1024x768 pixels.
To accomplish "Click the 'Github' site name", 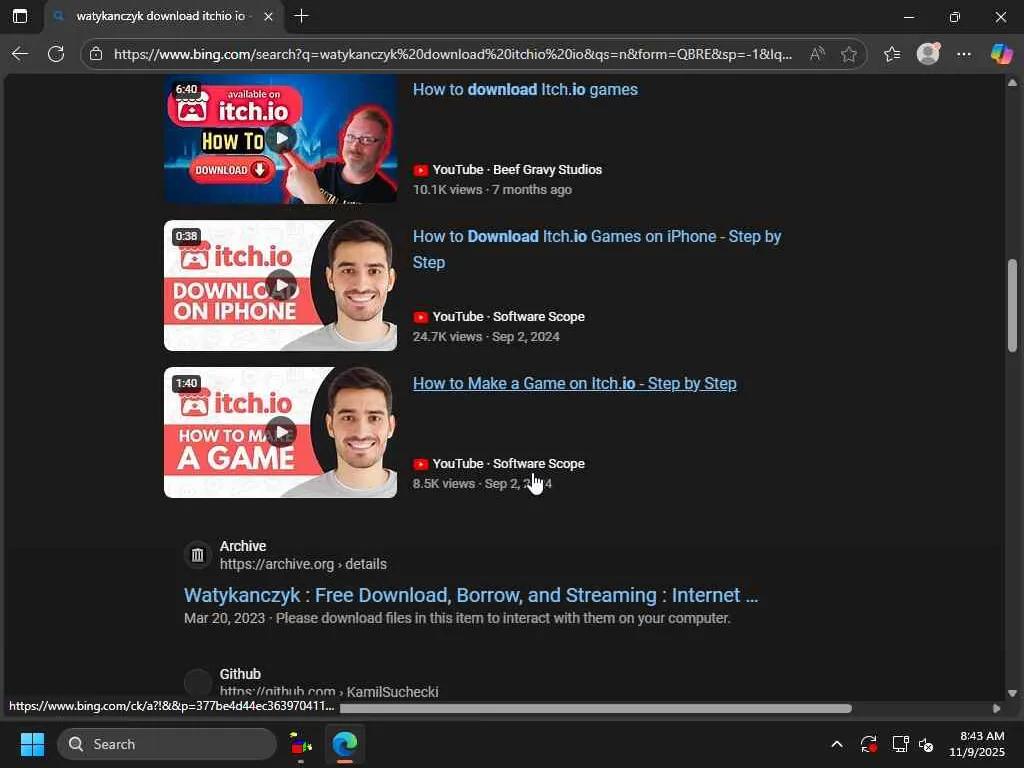I will (x=240, y=674).
